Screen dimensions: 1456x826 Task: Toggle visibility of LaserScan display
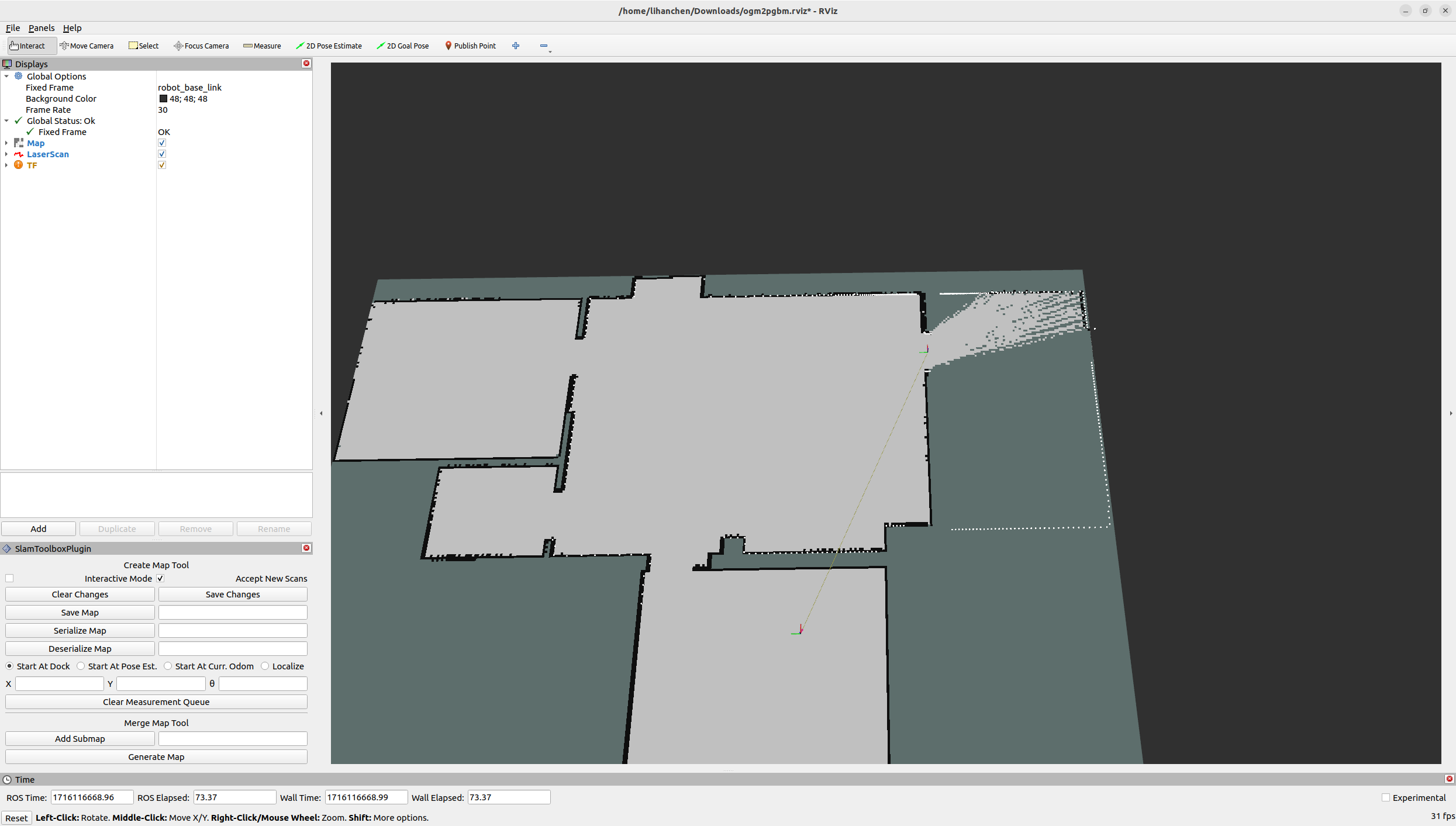tap(162, 154)
